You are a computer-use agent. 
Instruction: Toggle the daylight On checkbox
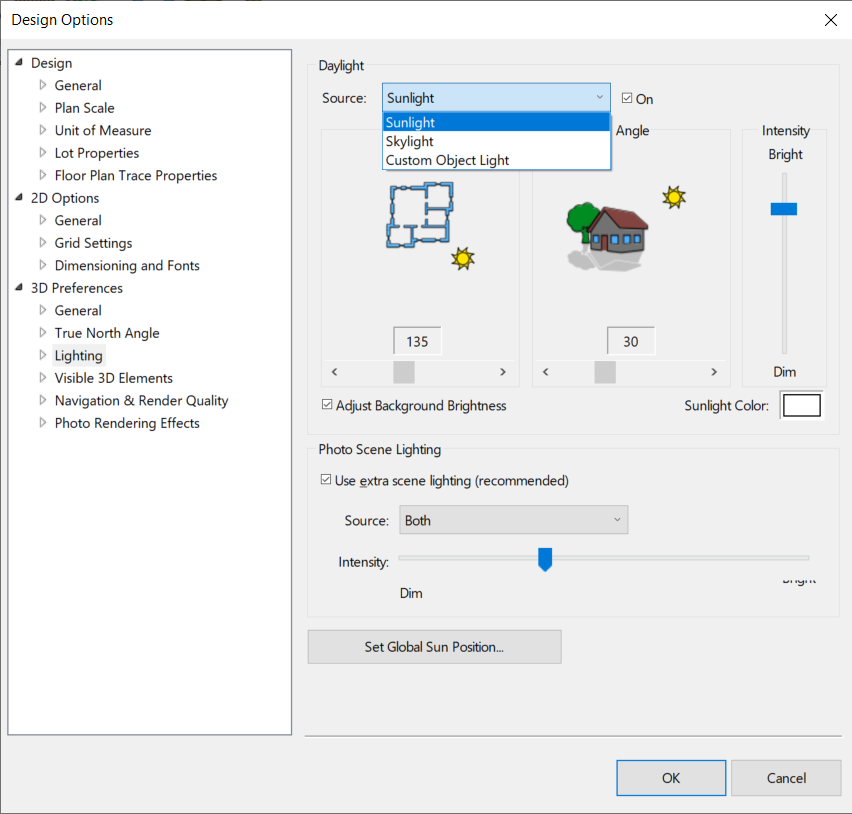tap(627, 98)
